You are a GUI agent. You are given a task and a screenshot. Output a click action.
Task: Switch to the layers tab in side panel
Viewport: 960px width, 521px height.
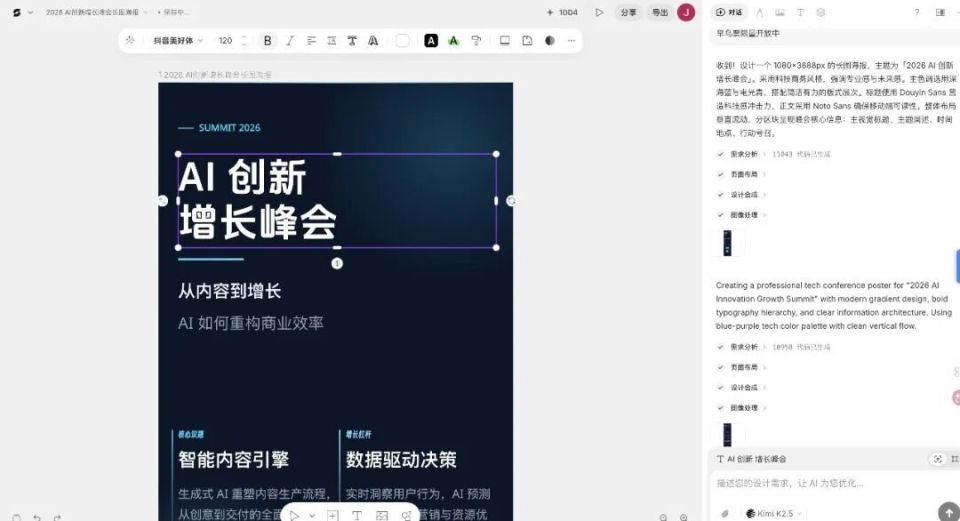click(x=820, y=12)
